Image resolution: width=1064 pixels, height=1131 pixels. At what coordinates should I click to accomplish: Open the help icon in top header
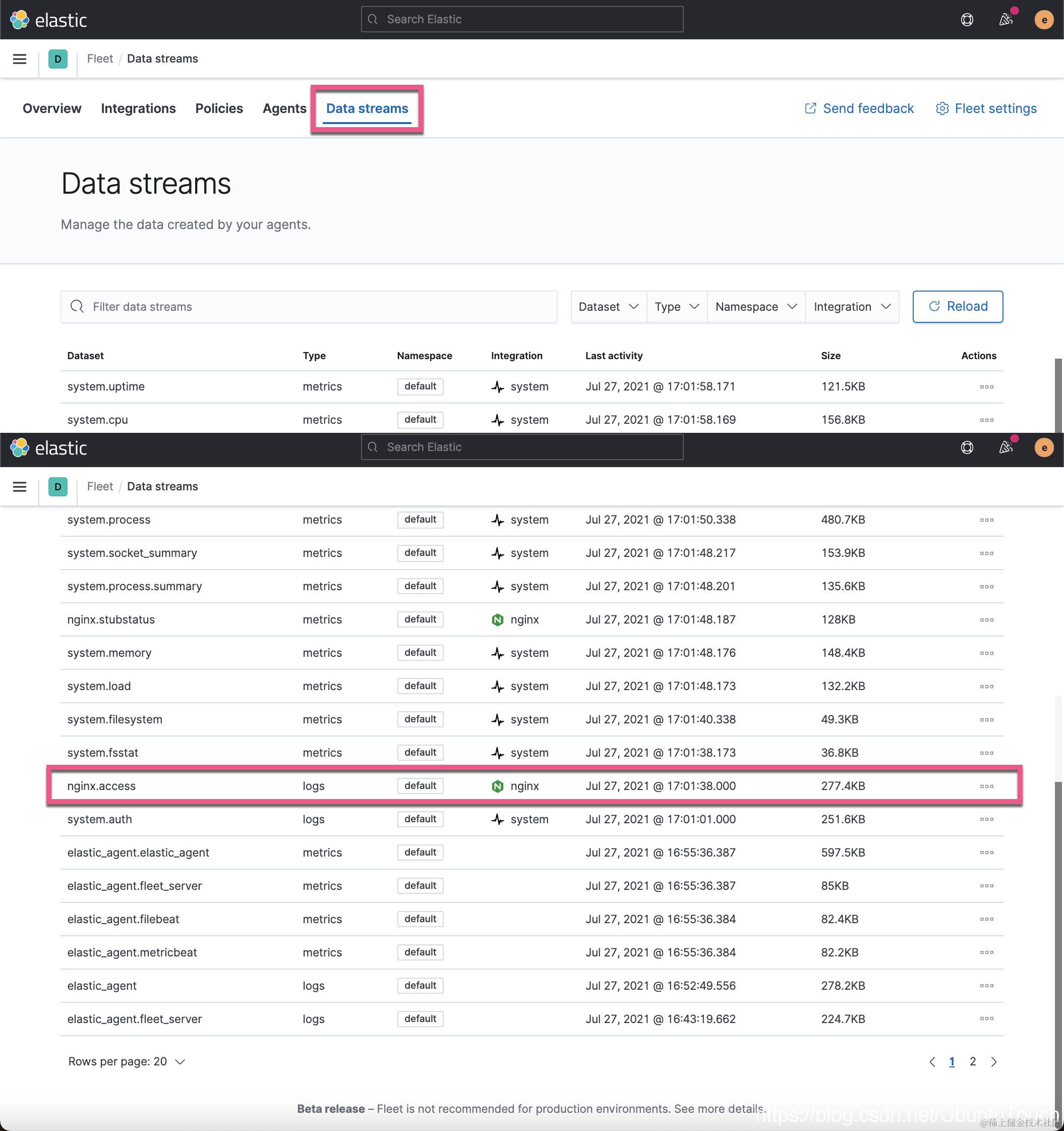point(967,20)
